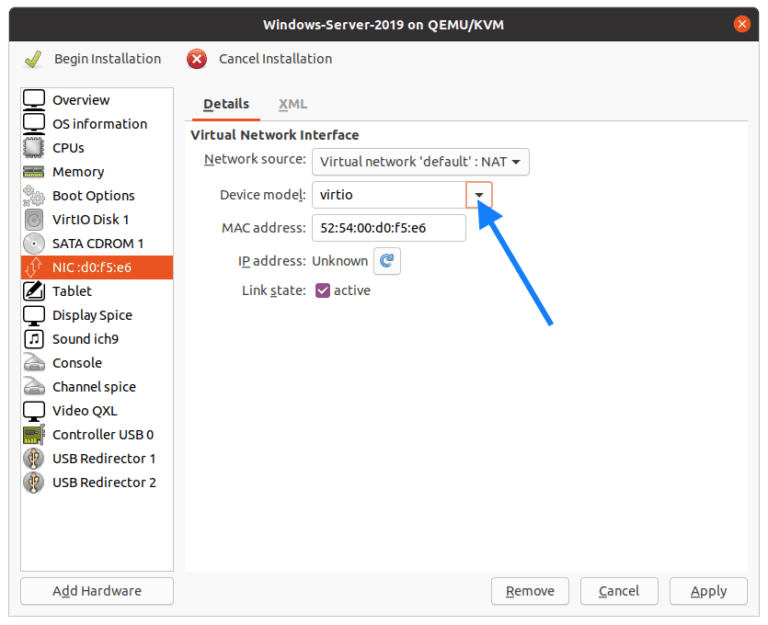Viewport: 768px width, 625px height.
Task: Click Cancel Installation label
Action: tap(275, 59)
